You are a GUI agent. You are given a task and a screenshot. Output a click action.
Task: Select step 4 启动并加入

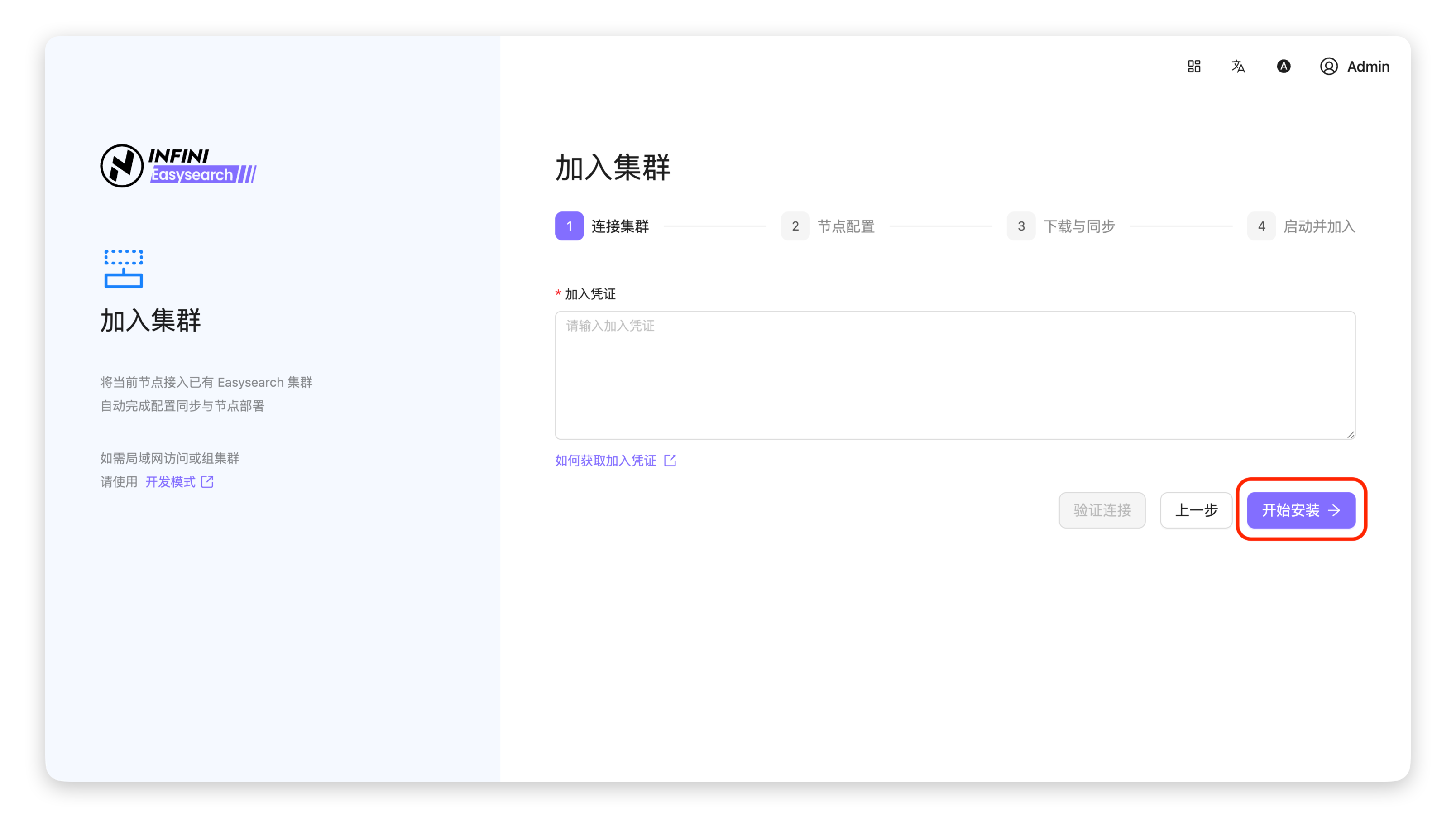[1301, 226]
